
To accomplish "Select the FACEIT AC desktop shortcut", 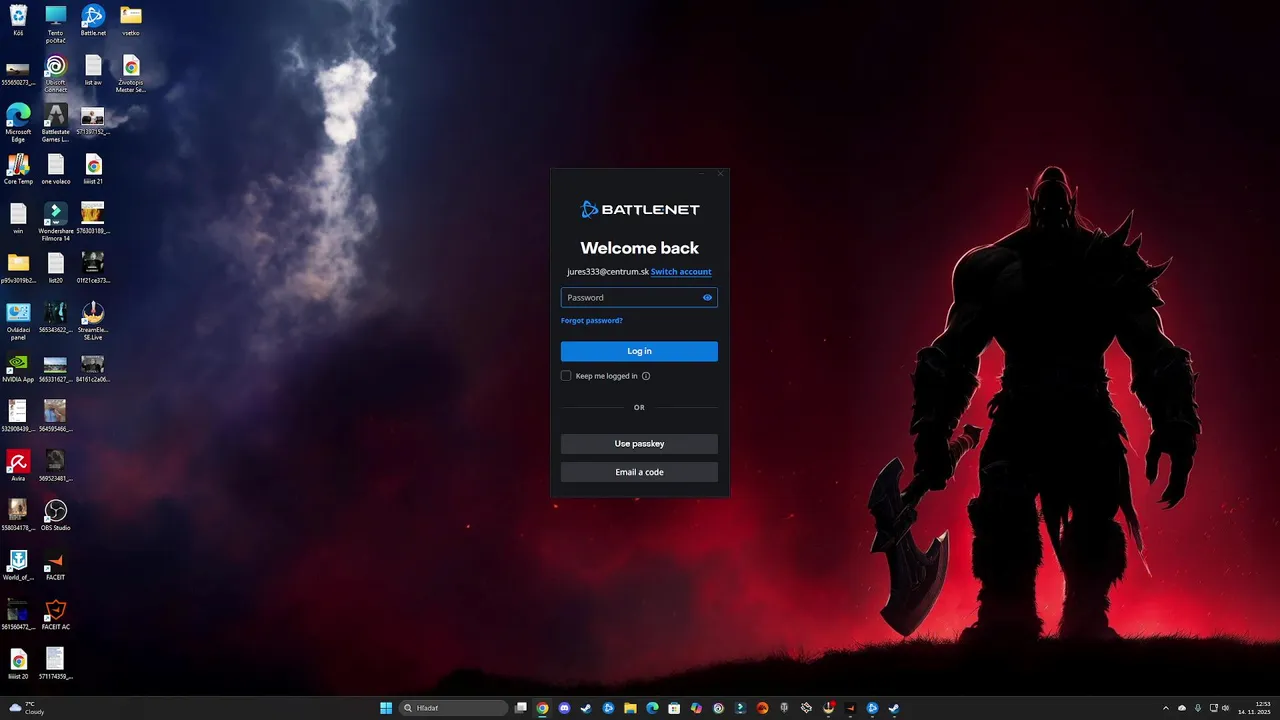I will coord(55,615).
